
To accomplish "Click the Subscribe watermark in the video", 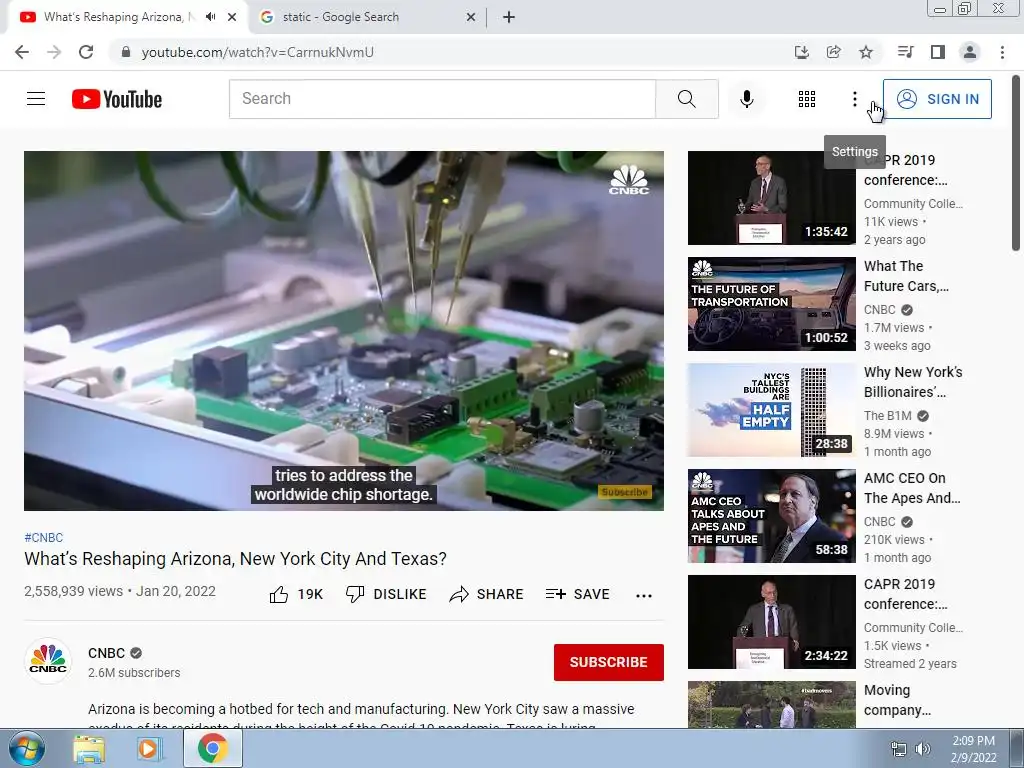I will (x=624, y=492).
